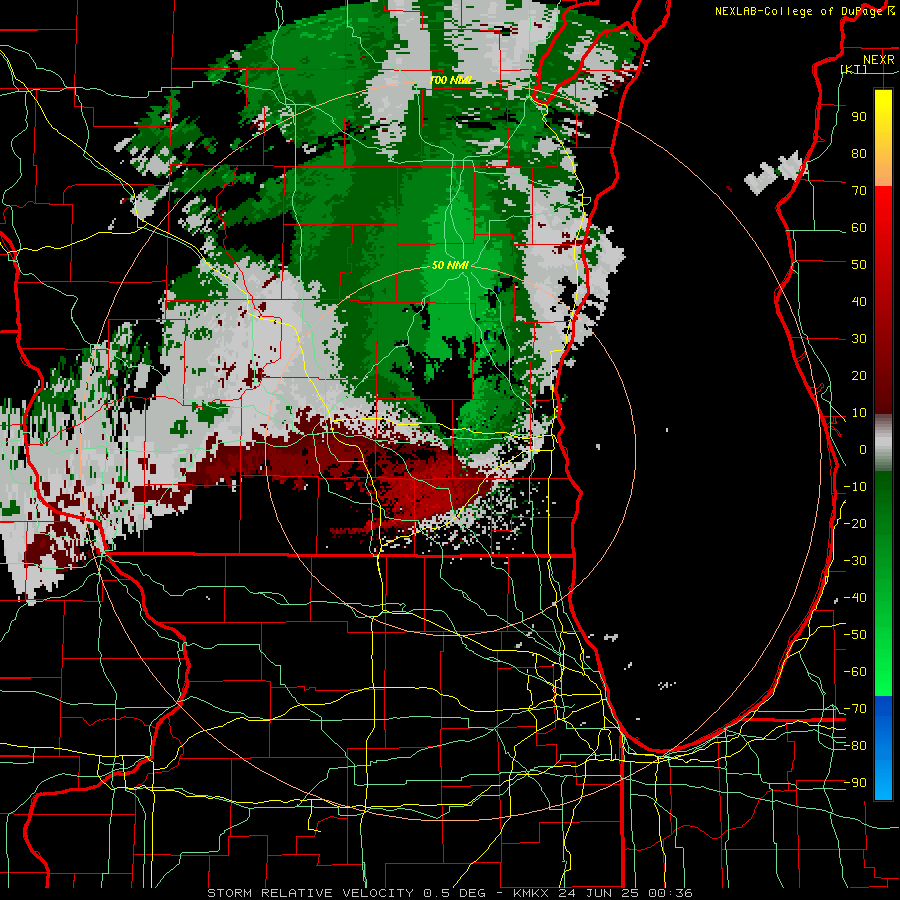The height and width of the screenshot is (900, 900).
Task: Click the -90 value on velocity scale
Action: tap(855, 783)
